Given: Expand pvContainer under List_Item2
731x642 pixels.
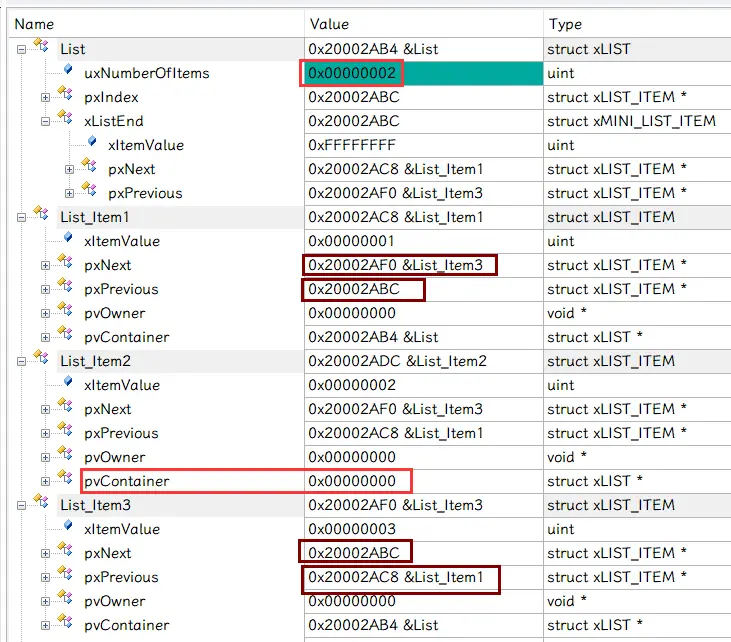Looking at the screenshot, I should tap(46, 481).
